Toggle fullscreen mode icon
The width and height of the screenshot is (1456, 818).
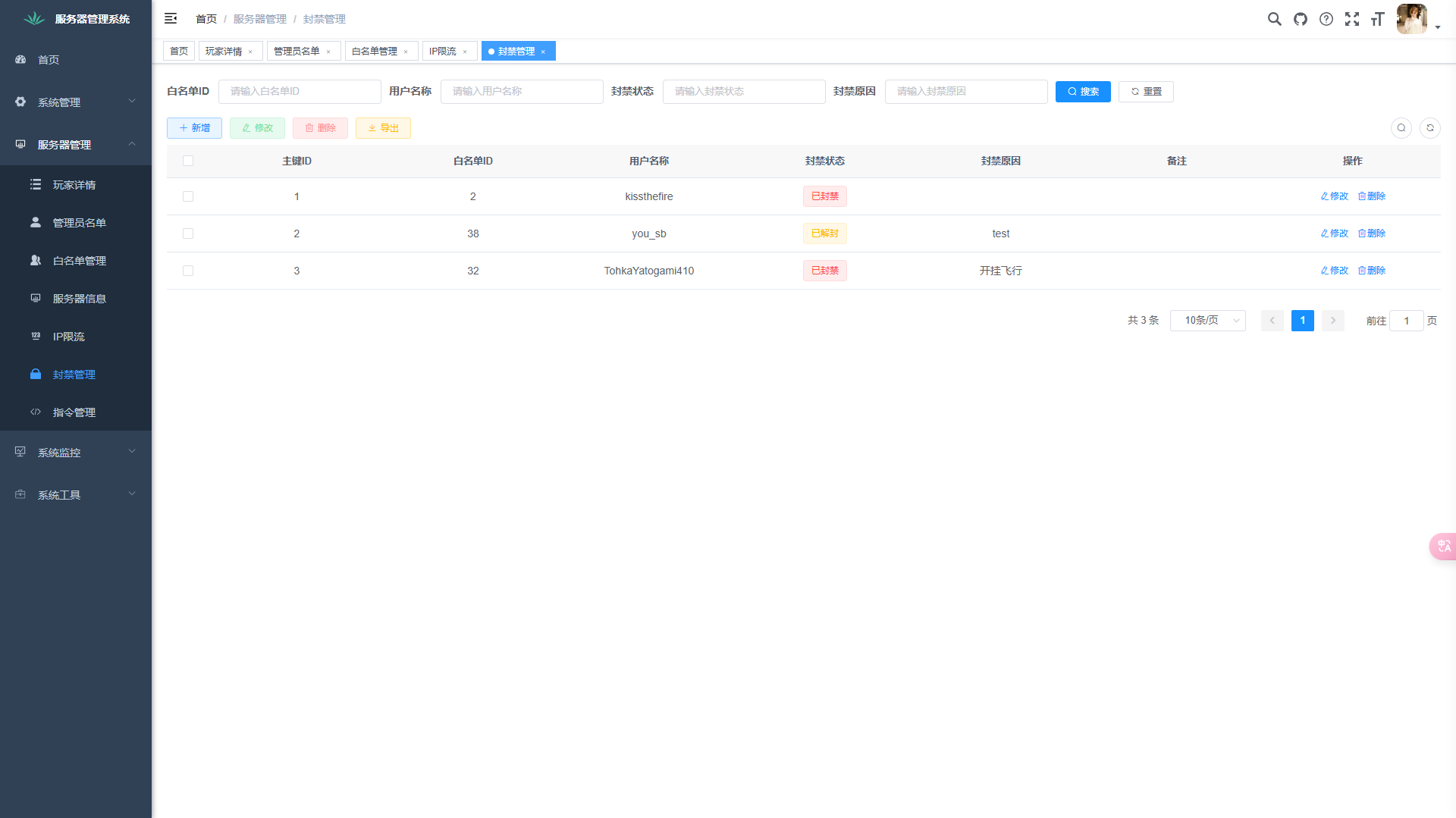coord(1352,19)
